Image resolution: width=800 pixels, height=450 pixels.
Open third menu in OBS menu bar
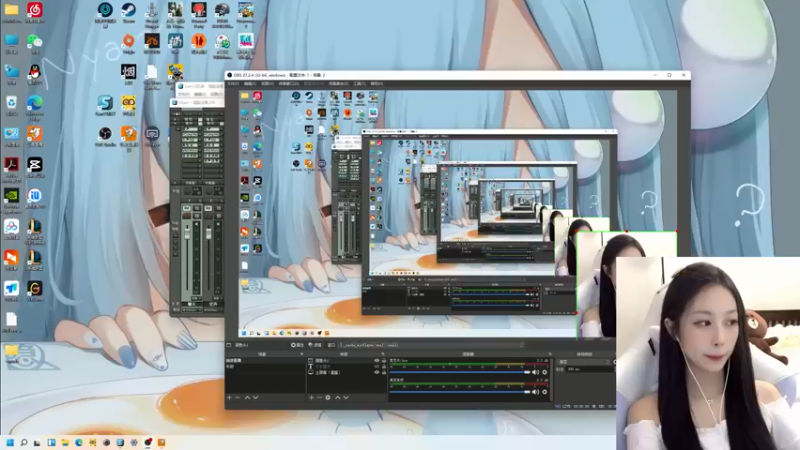pos(267,84)
